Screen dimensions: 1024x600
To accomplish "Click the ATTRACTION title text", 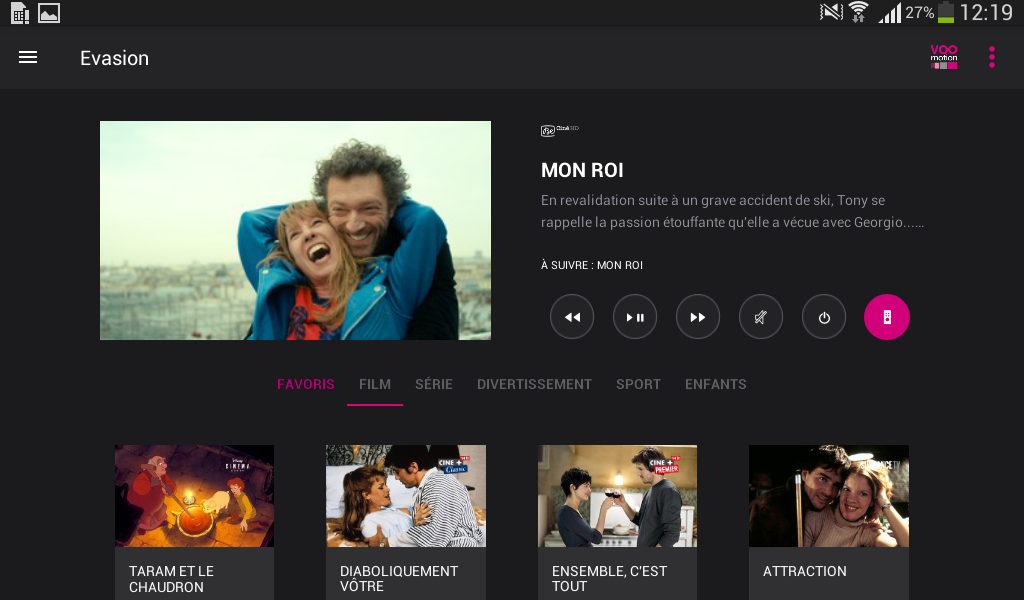I will tap(805, 571).
